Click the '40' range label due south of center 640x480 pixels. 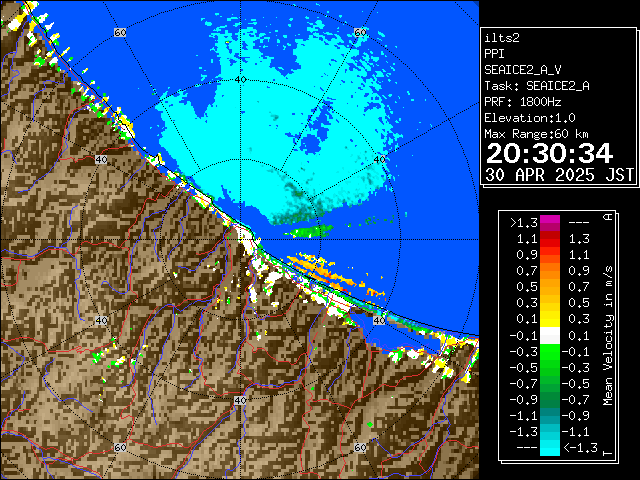pos(240,400)
